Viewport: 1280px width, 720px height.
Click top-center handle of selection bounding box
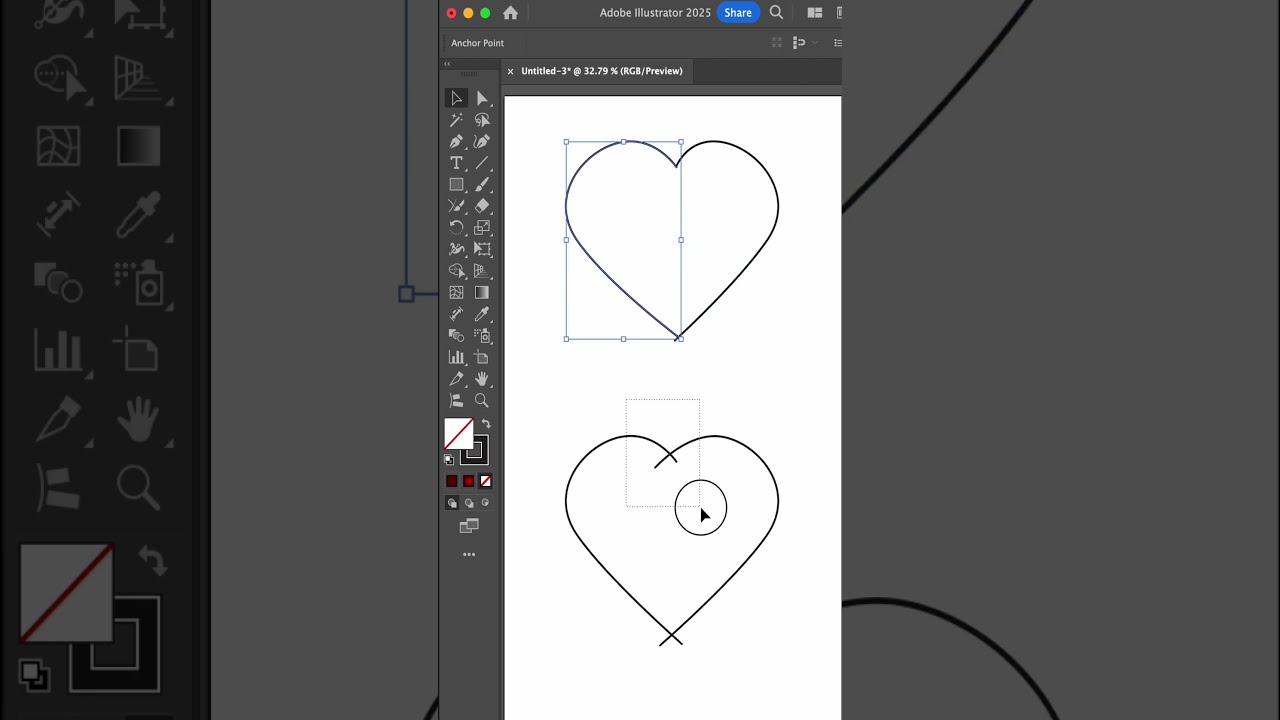[624, 142]
